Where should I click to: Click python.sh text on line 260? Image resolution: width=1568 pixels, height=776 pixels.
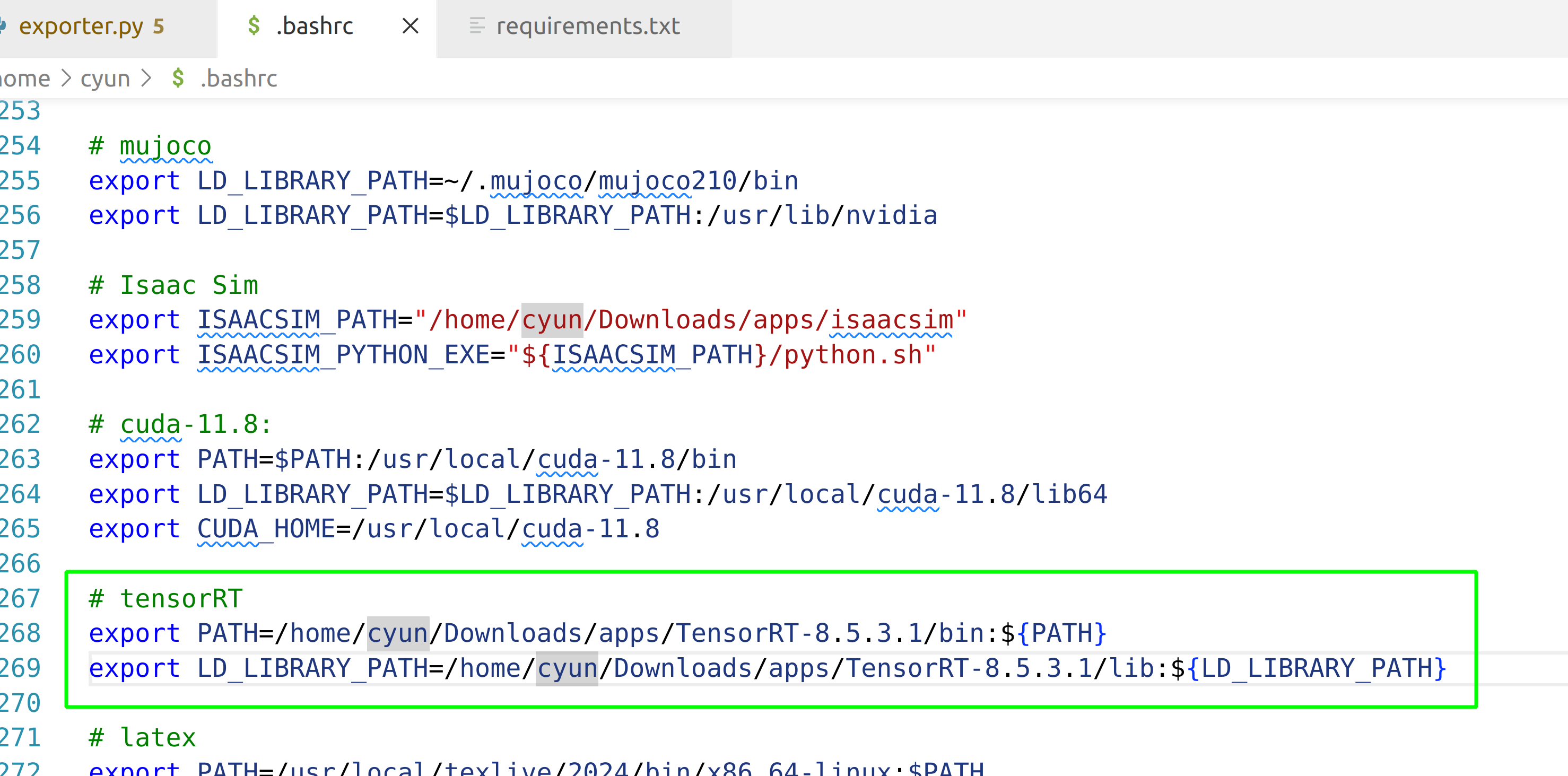click(x=852, y=355)
